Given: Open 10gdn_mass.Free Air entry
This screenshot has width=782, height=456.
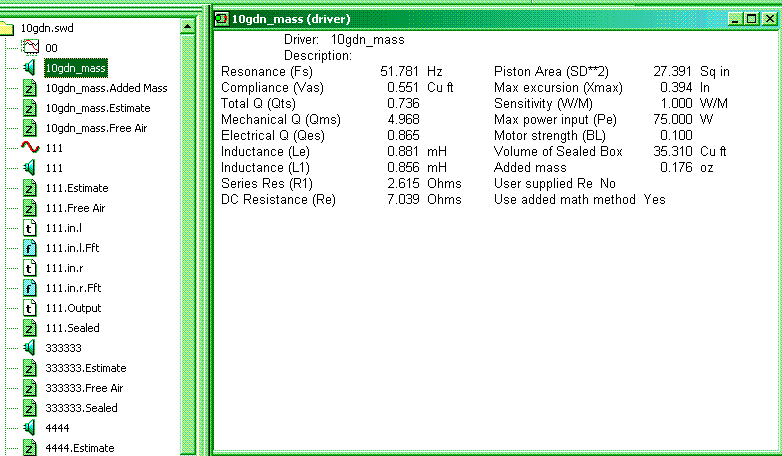Looking at the screenshot, I should [x=96, y=128].
